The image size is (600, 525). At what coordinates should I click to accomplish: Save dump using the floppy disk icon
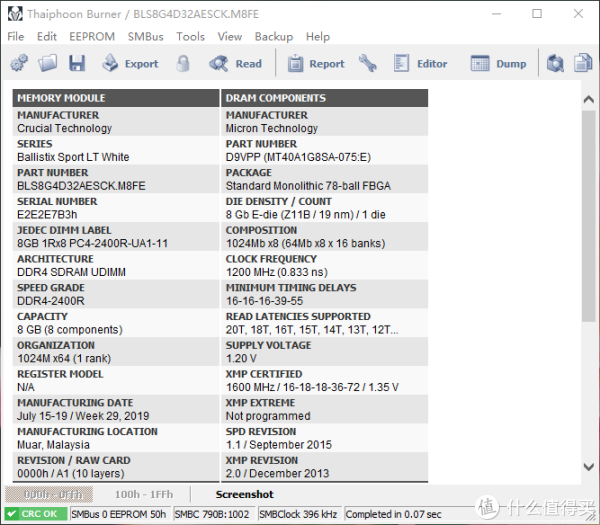pos(77,63)
